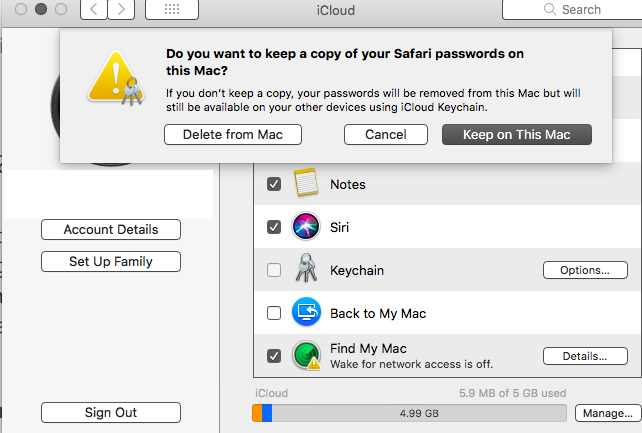Screen dimensions: 642x433
Task: Click Delete from Mac button
Action: [x=233, y=135]
